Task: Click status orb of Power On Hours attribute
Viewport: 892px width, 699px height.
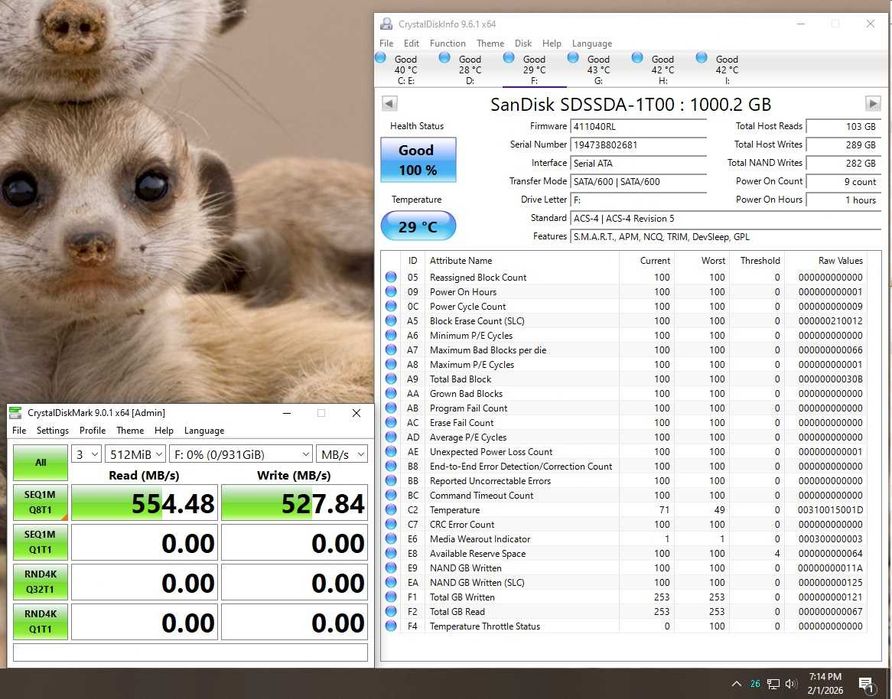Action: (391, 292)
